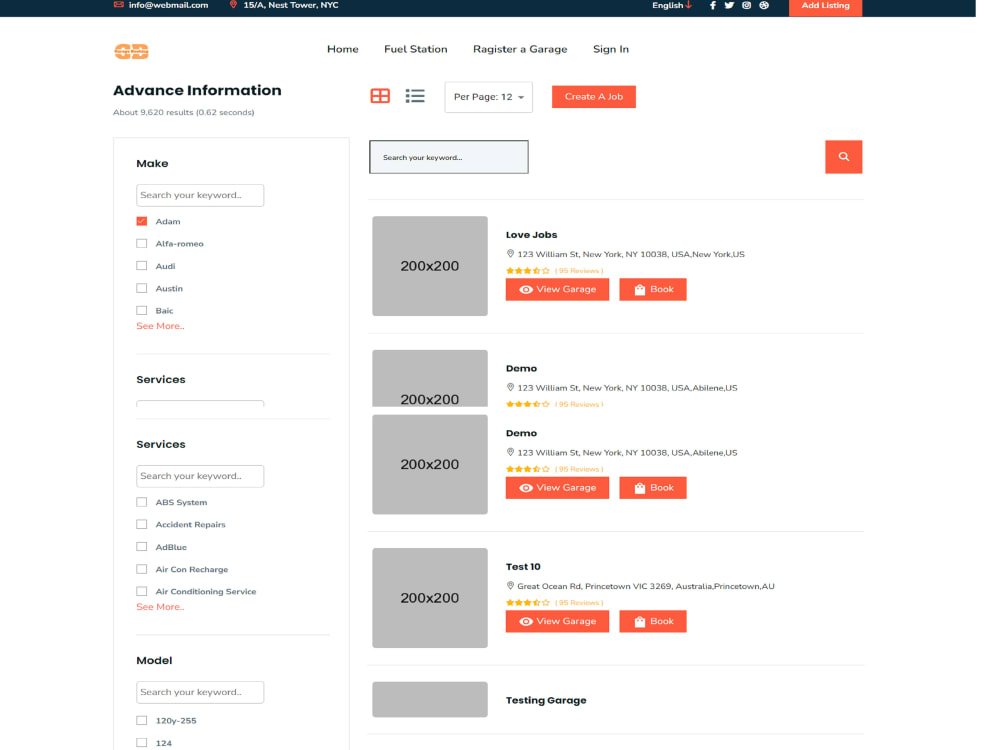
Task: Click the envelope icon beside info@webmail.com
Action: [119, 4]
